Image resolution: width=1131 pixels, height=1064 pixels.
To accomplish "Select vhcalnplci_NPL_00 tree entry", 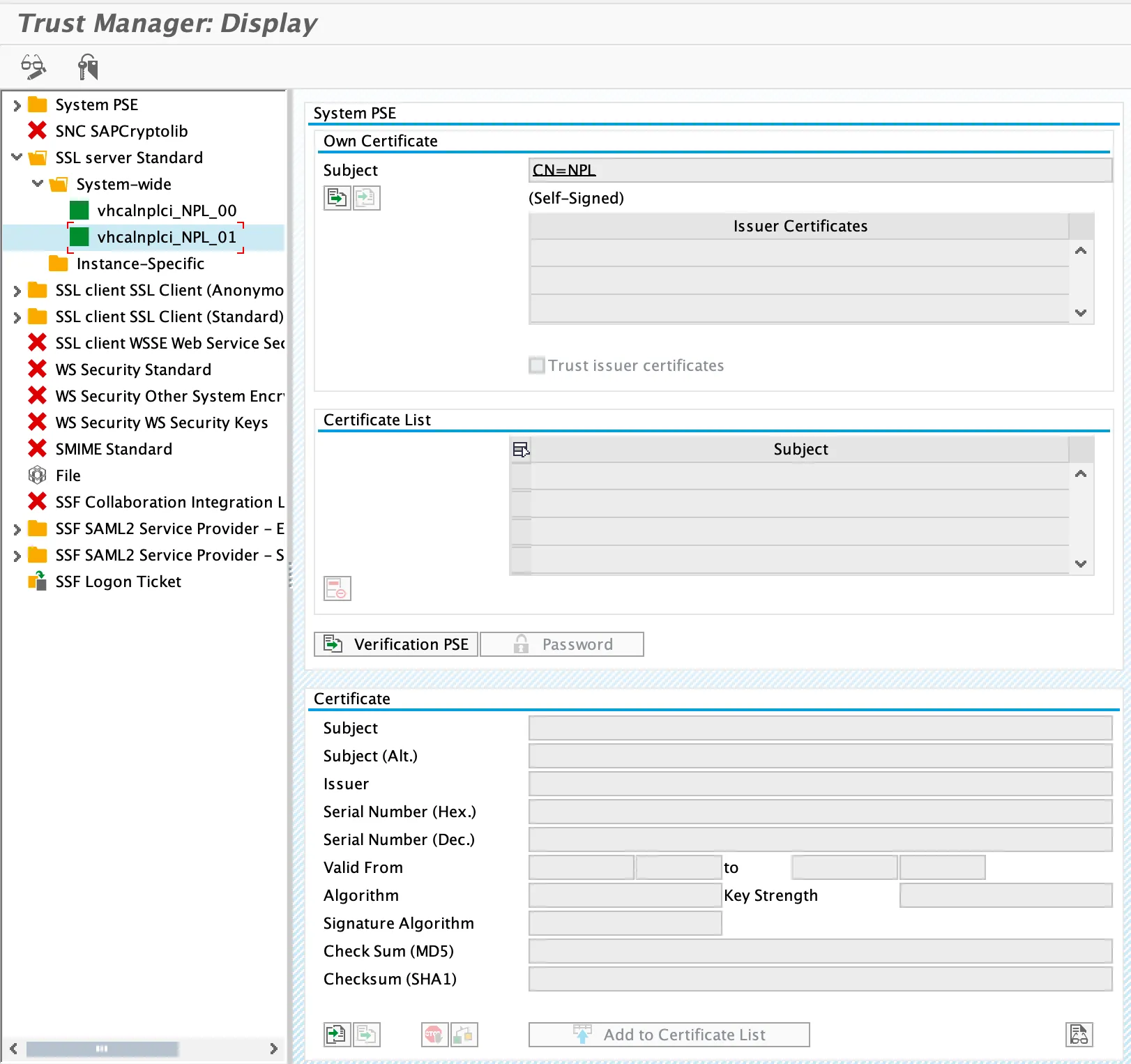I will click(x=167, y=211).
